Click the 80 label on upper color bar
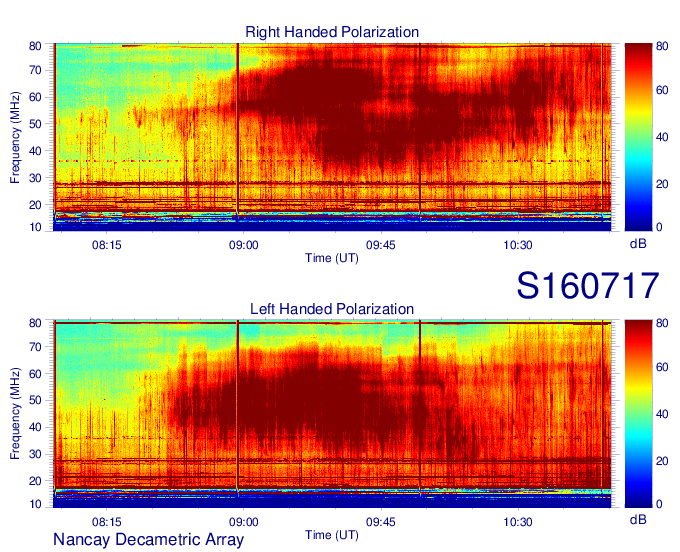Viewport: 680px width, 552px height. pyautogui.click(x=662, y=46)
